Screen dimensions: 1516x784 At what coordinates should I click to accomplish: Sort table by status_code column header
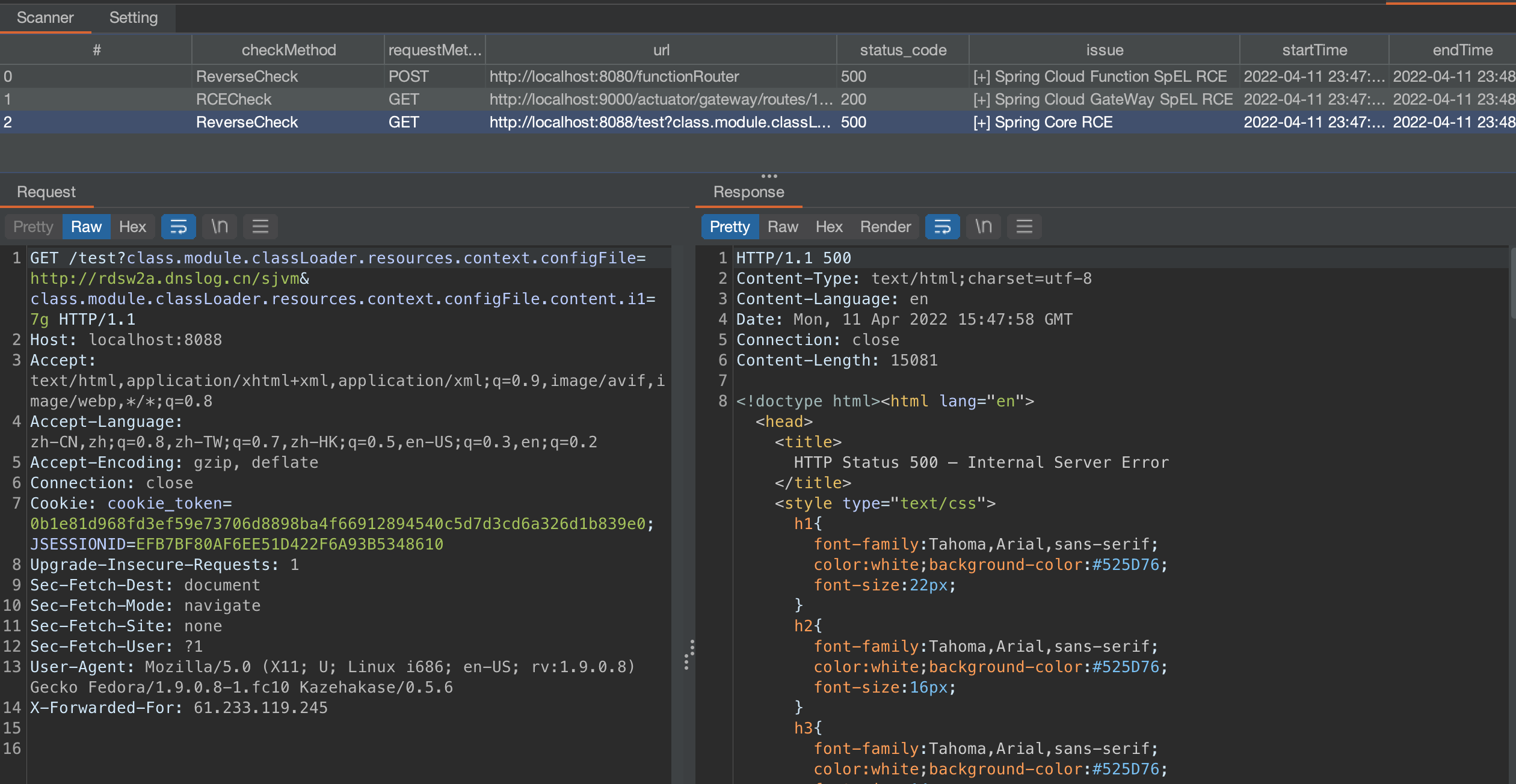pyautogui.click(x=902, y=50)
